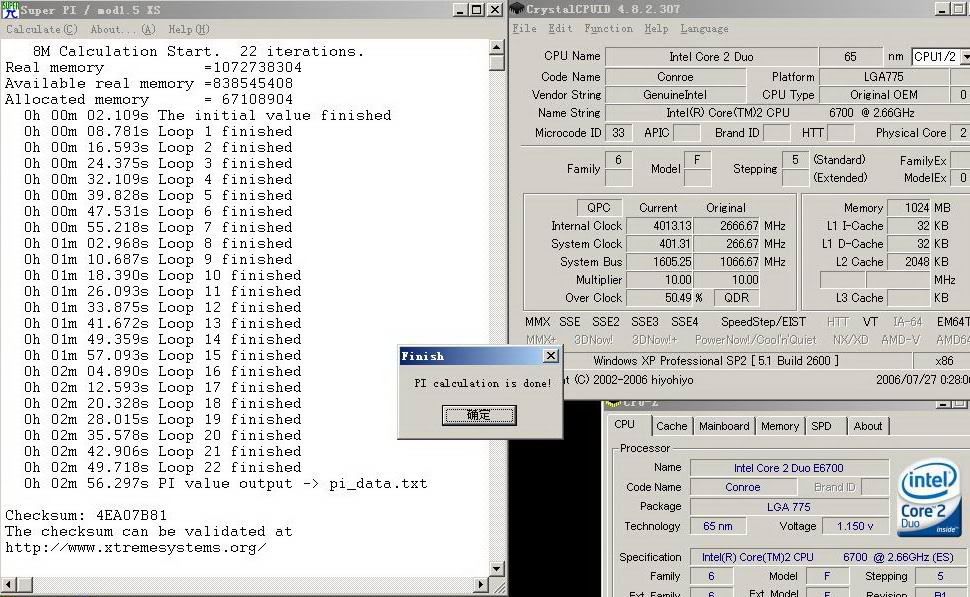The image size is (970, 597).
Task: Select the Cache tab in CPU-Z
Action: (x=671, y=426)
